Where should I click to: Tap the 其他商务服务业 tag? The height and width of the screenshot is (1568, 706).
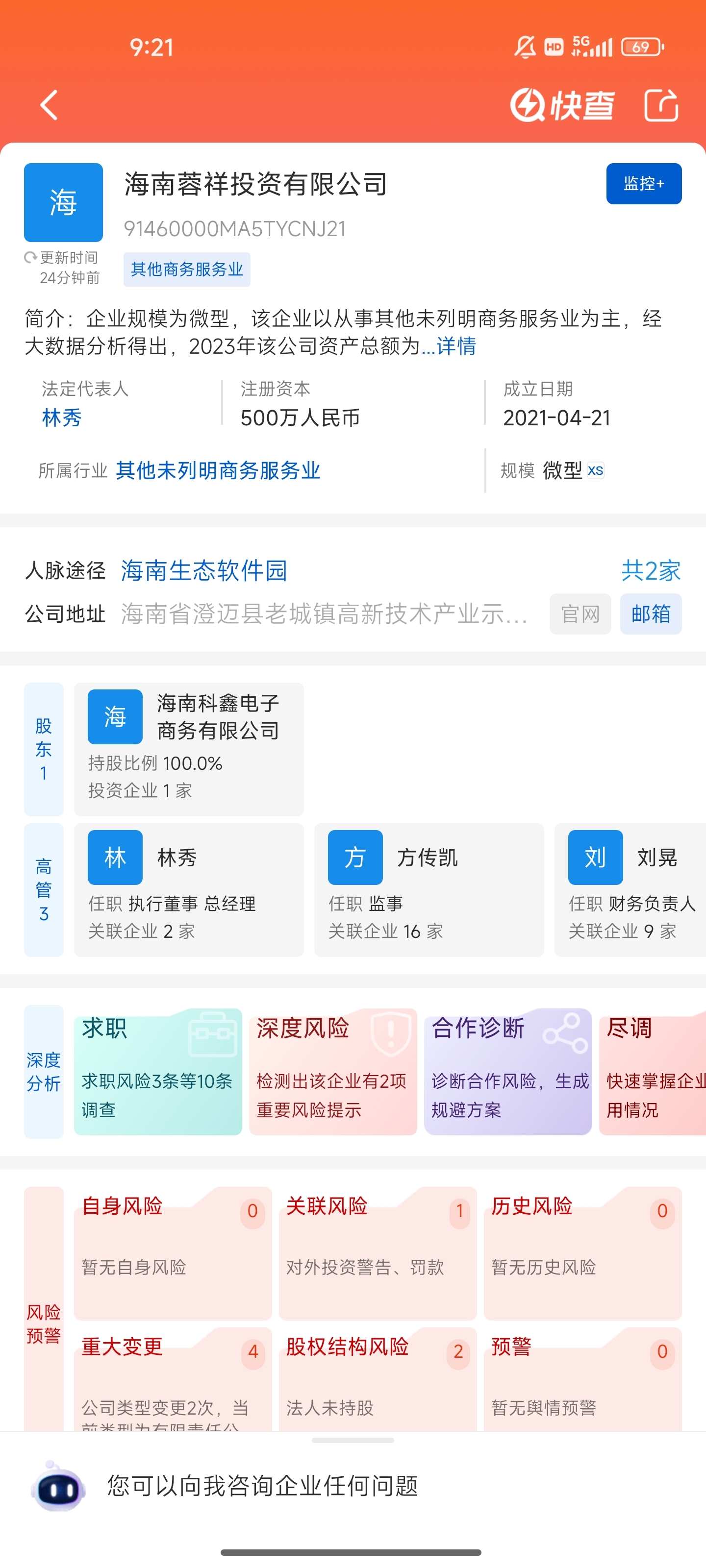click(x=187, y=269)
